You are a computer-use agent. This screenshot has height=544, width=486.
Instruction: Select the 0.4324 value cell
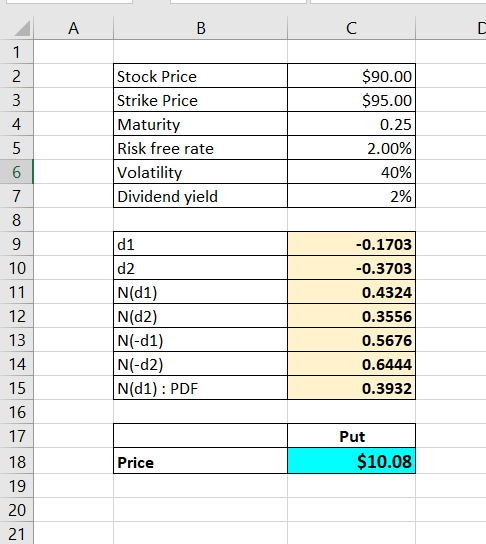point(351,292)
